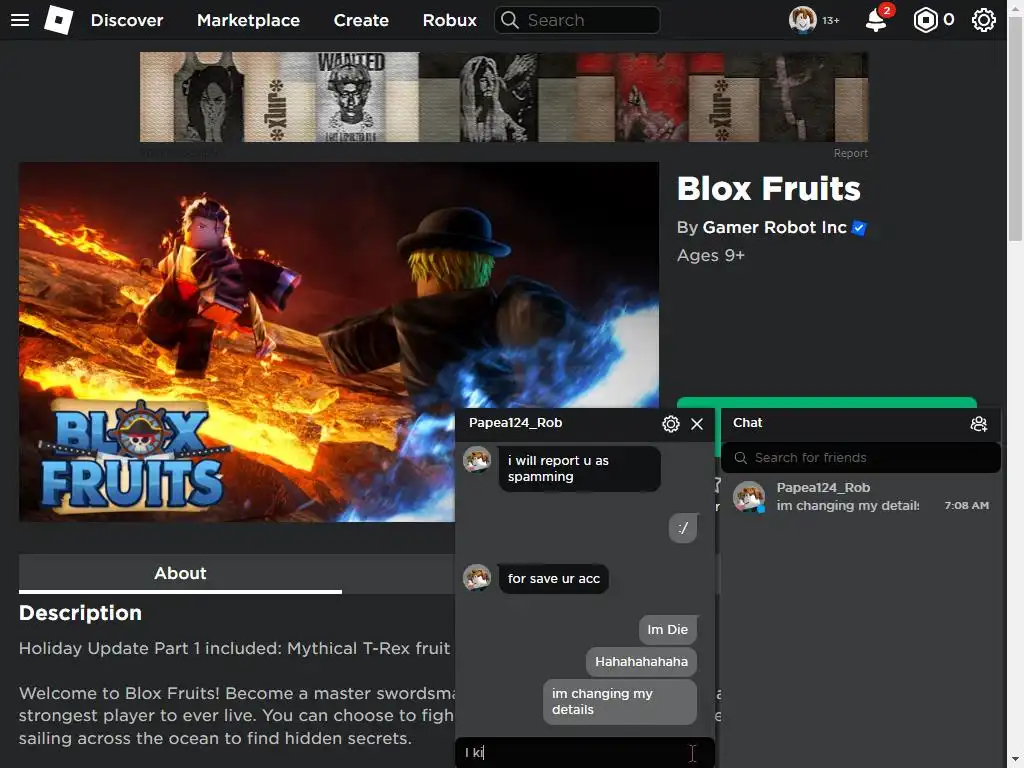The width and height of the screenshot is (1024, 768).
Task: Open the hamburger navigation menu
Action: point(20,20)
